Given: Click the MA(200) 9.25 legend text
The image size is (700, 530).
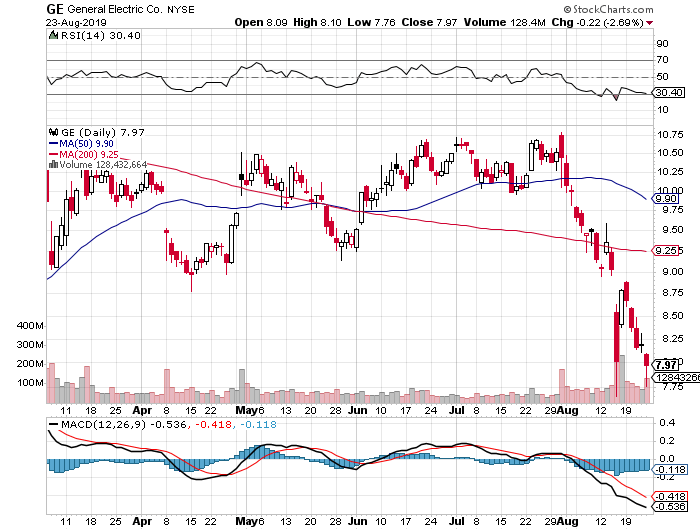Looking at the screenshot, I should click(x=89, y=154).
